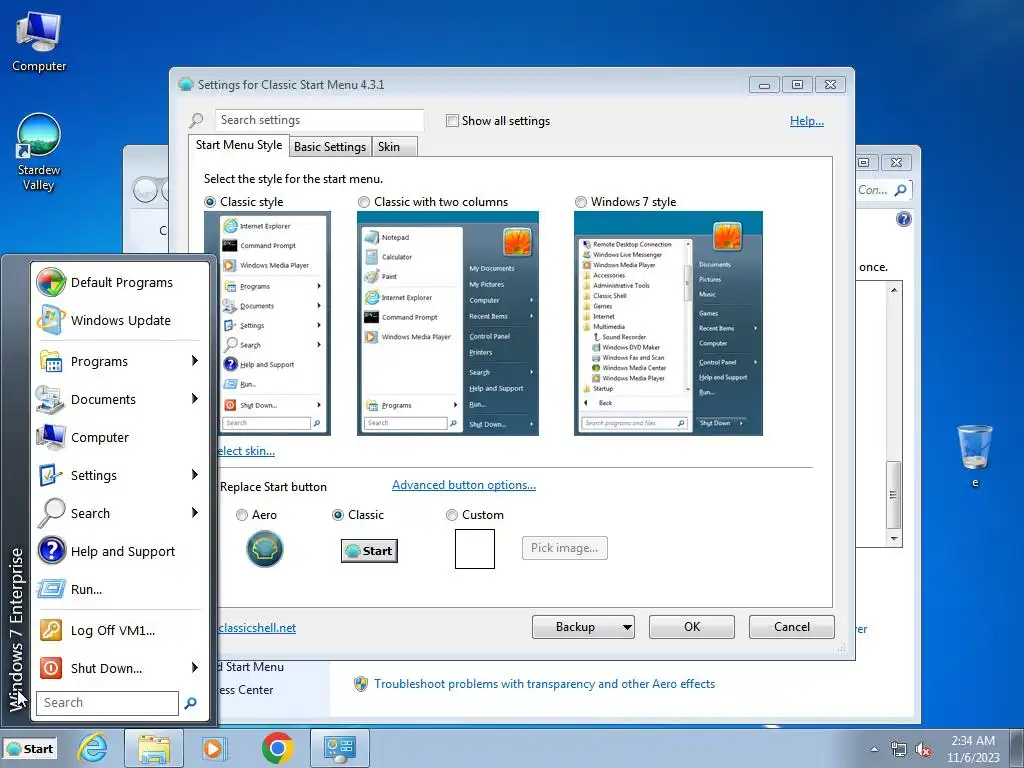This screenshot has height=768, width=1024.
Task: Select Classic style radio button
Action: [x=210, y=202]
